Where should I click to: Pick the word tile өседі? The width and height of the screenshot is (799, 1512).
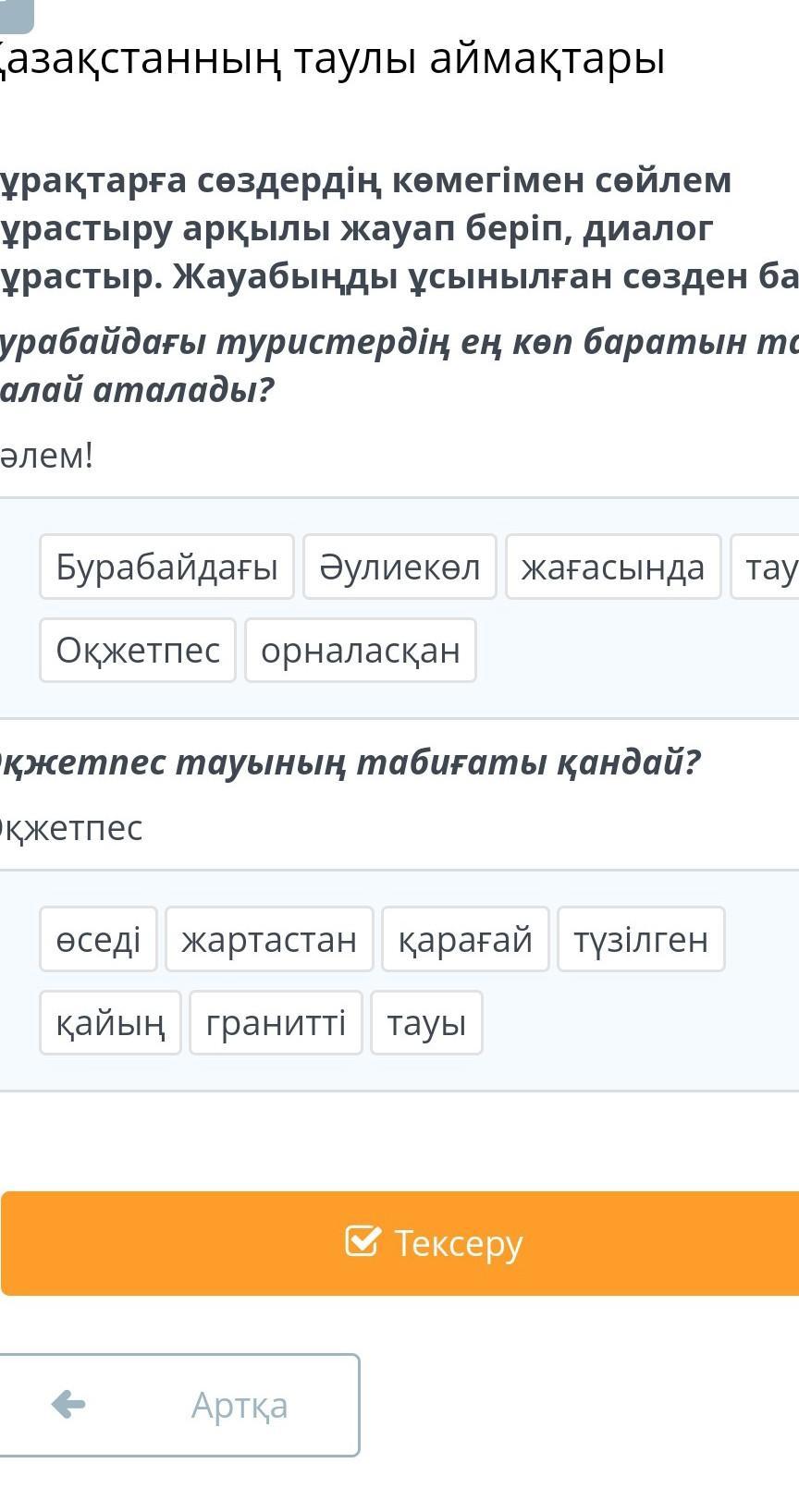98,939
